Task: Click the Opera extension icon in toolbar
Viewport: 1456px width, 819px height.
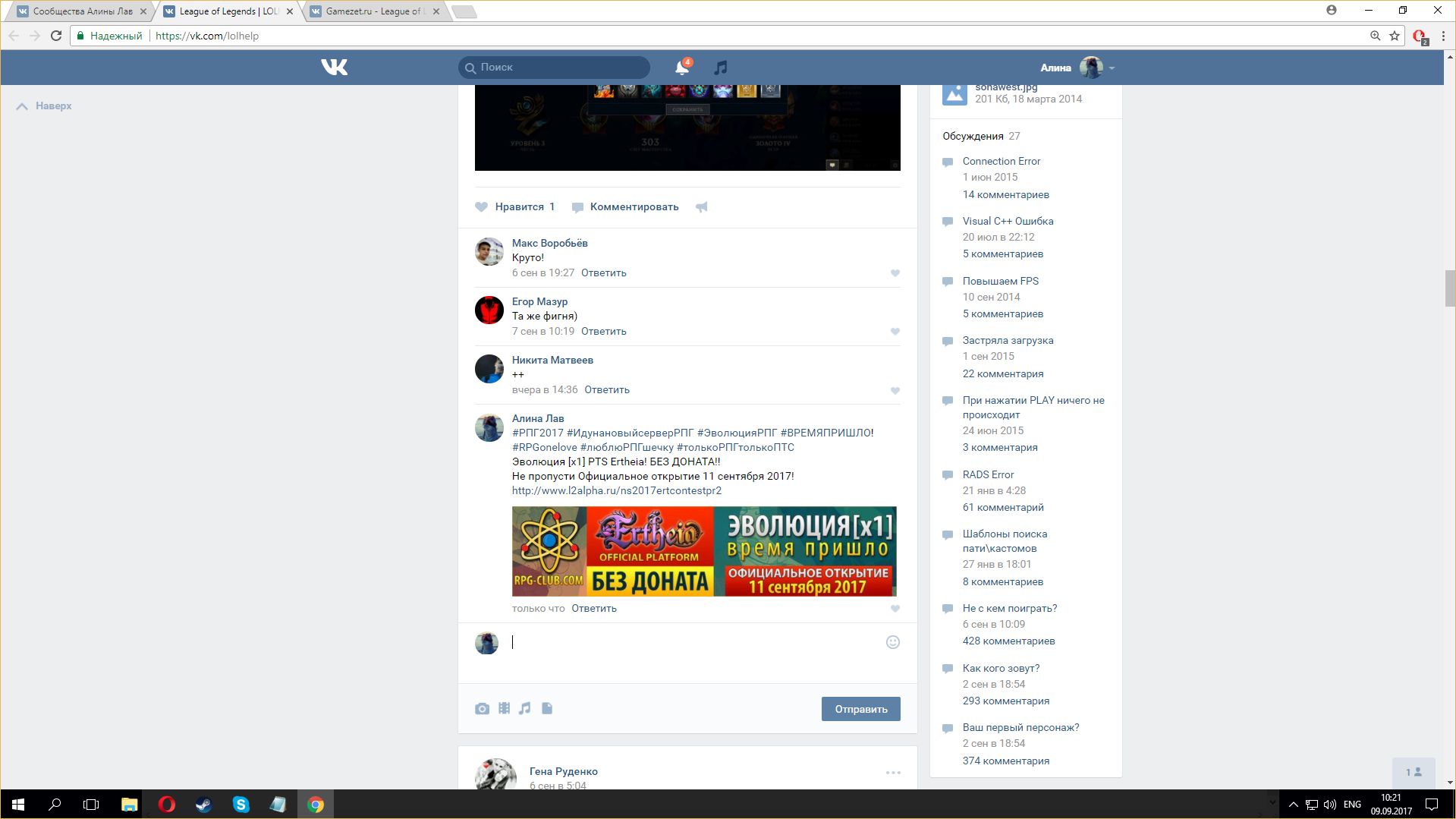Action: (1420, 36)
